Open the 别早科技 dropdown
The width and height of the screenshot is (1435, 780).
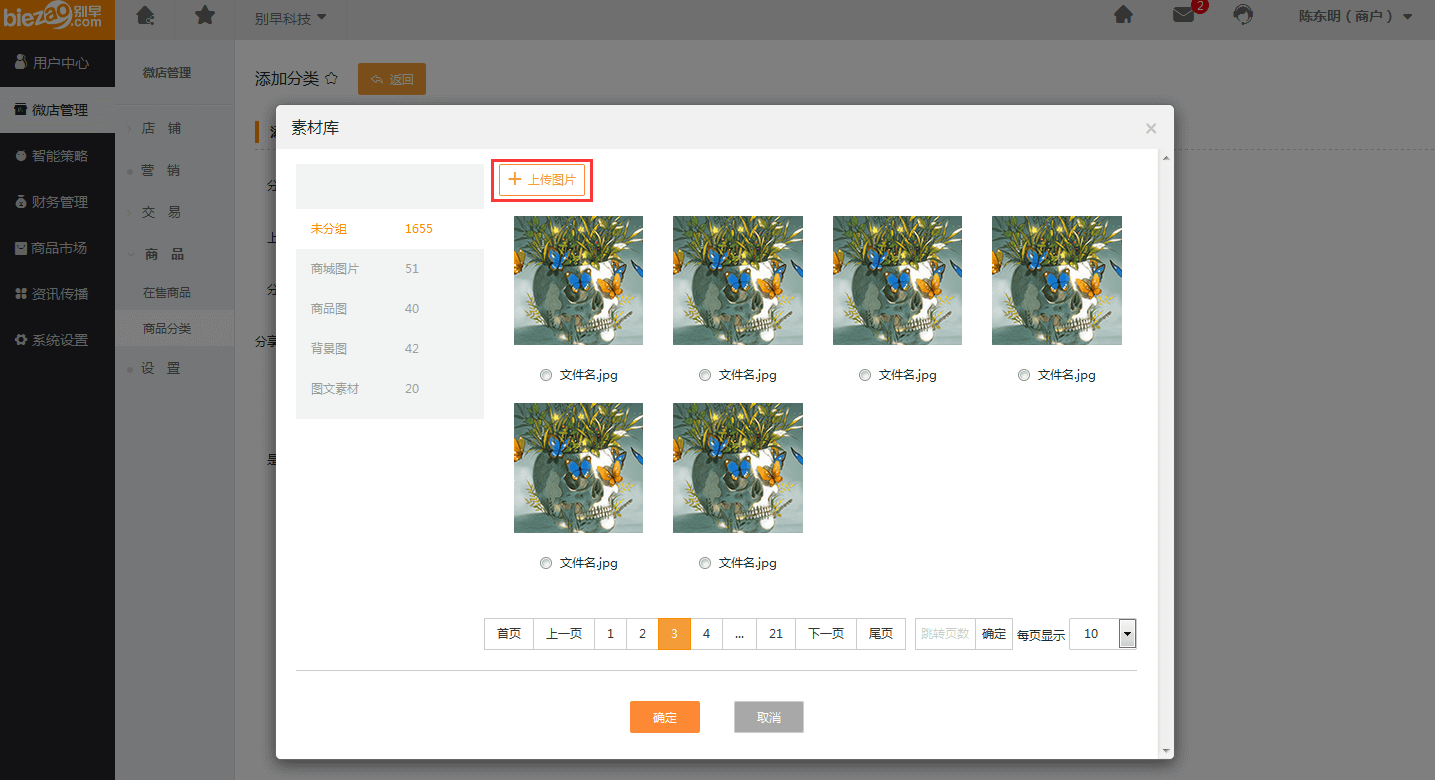click(291, 17)
